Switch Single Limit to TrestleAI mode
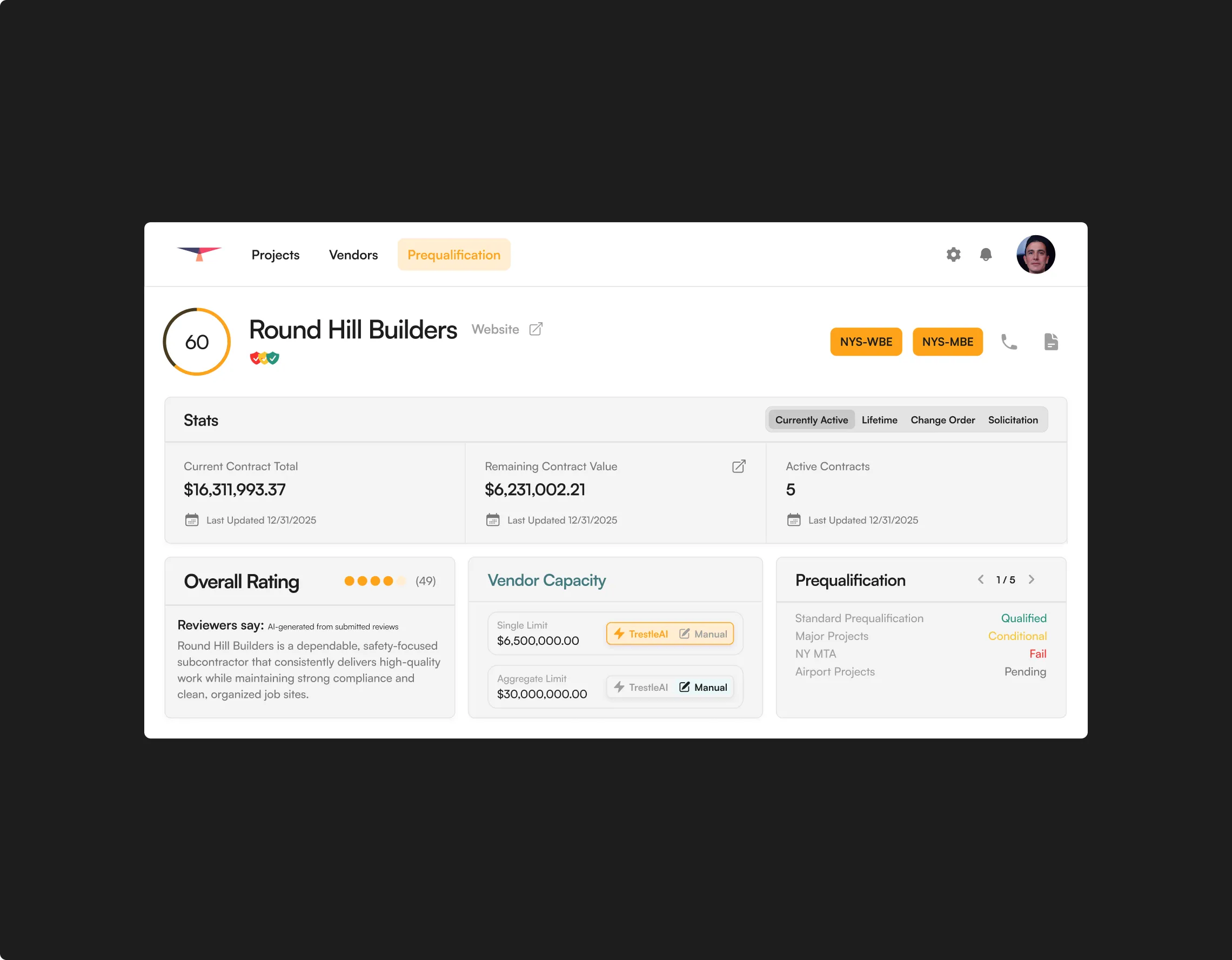 click(641, 634)
